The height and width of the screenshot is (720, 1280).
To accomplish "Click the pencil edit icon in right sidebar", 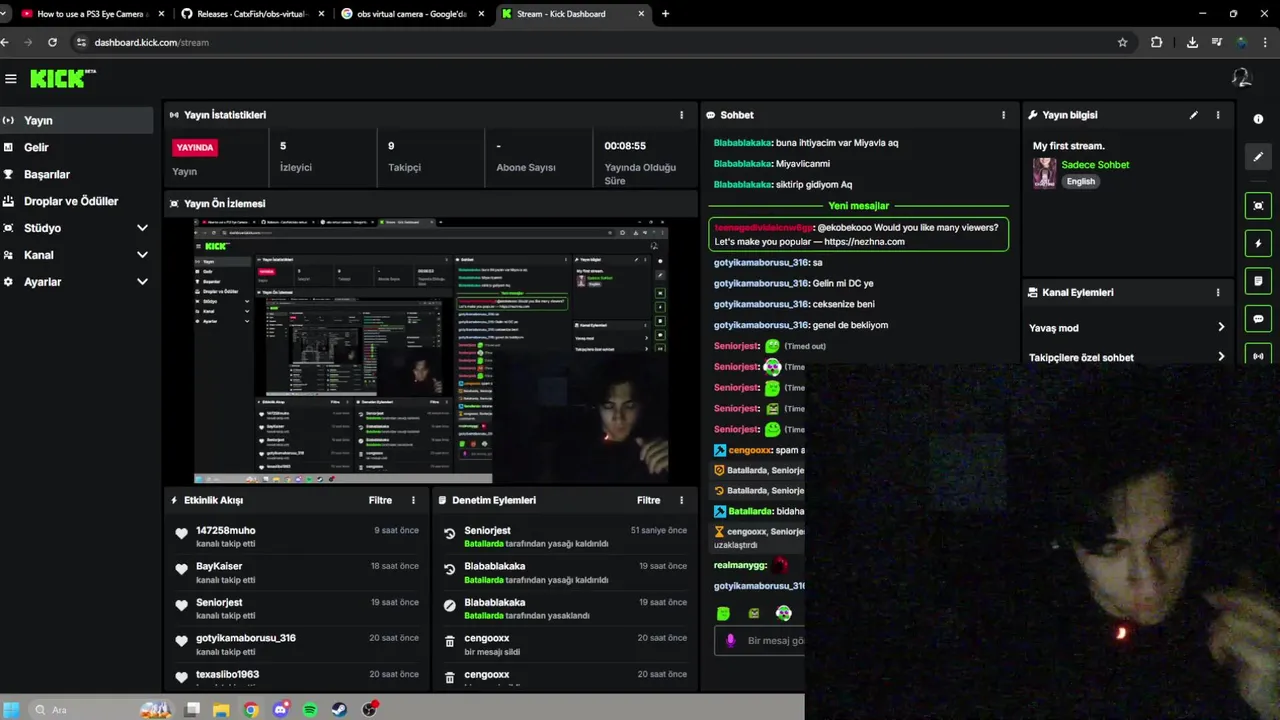I will point(1258,157).
